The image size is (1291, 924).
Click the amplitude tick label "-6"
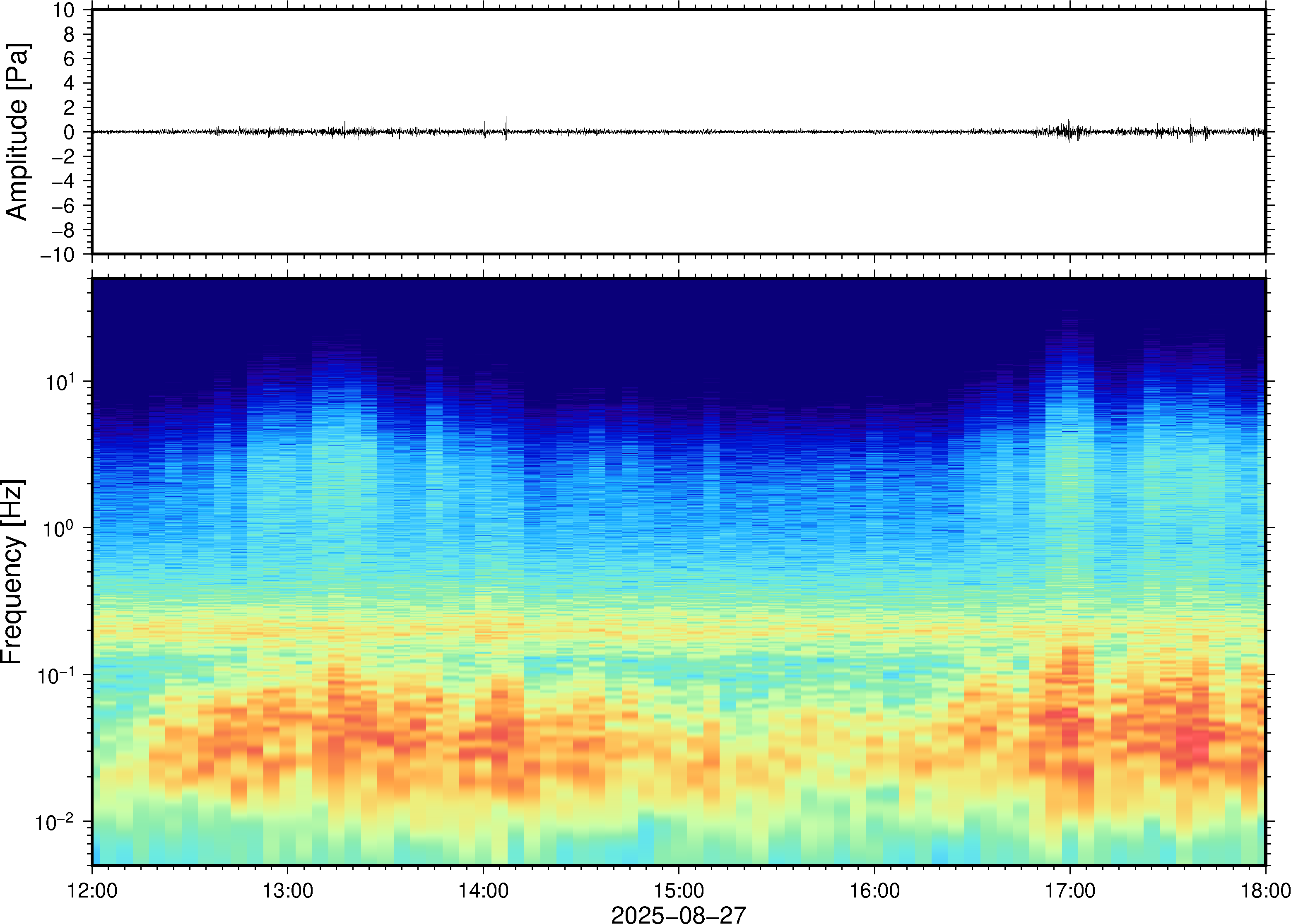click(x=63, y=206)
